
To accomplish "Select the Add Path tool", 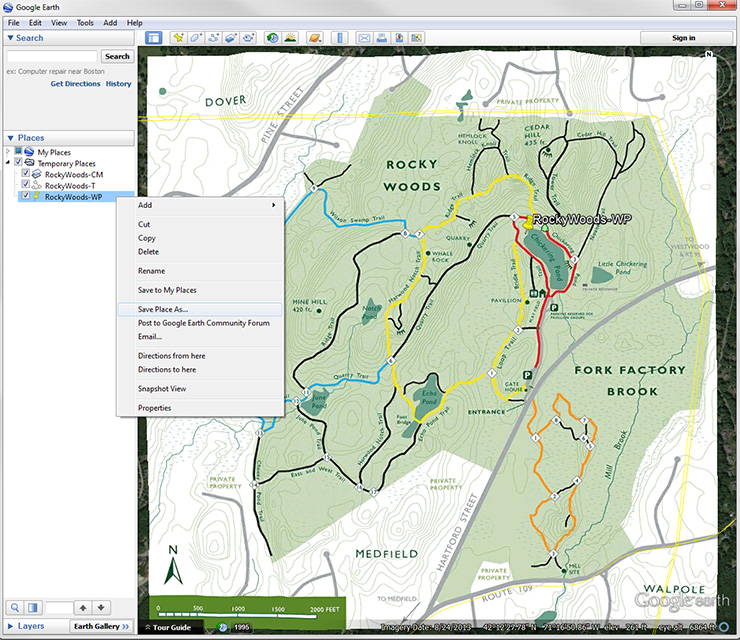I will click(214, 38).
